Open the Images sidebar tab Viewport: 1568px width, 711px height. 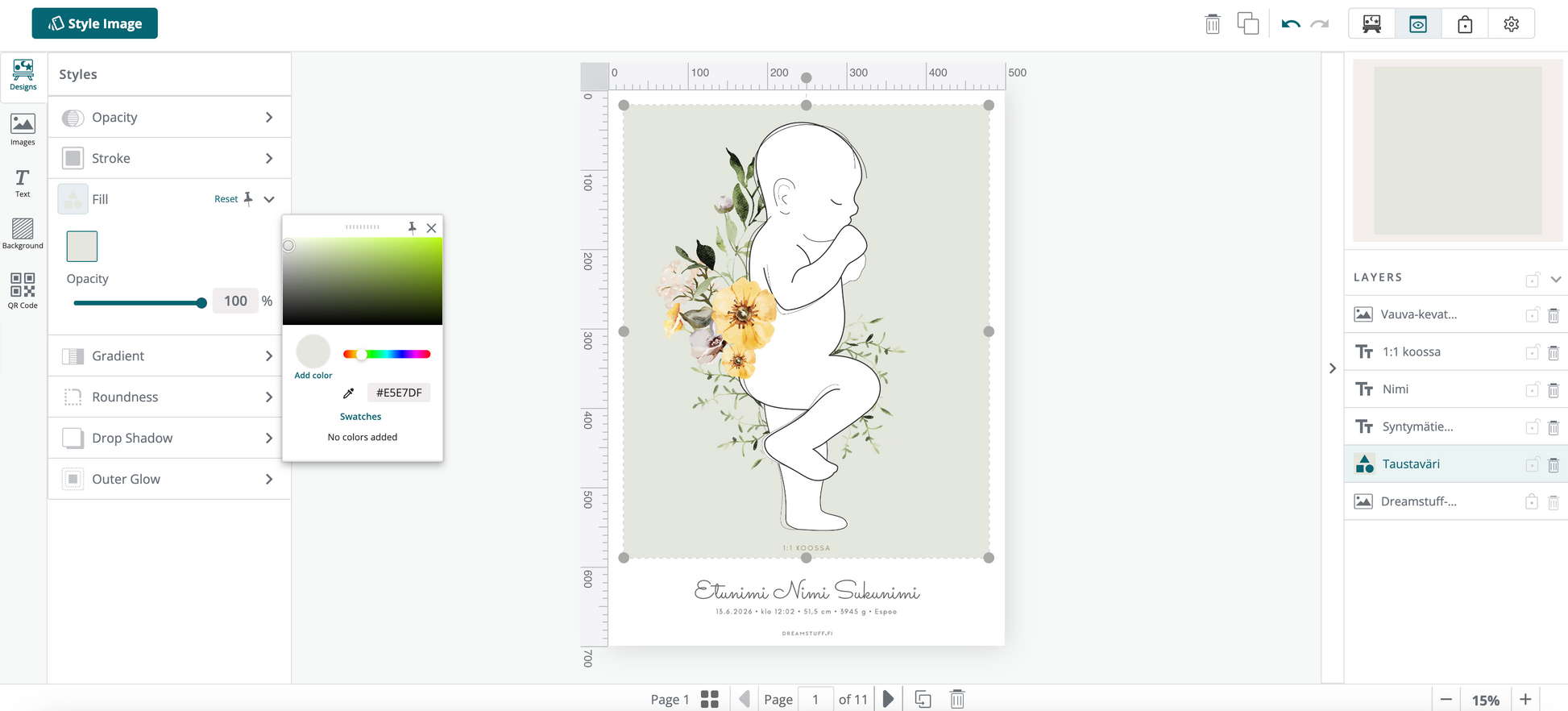click(x=23, y=129)
